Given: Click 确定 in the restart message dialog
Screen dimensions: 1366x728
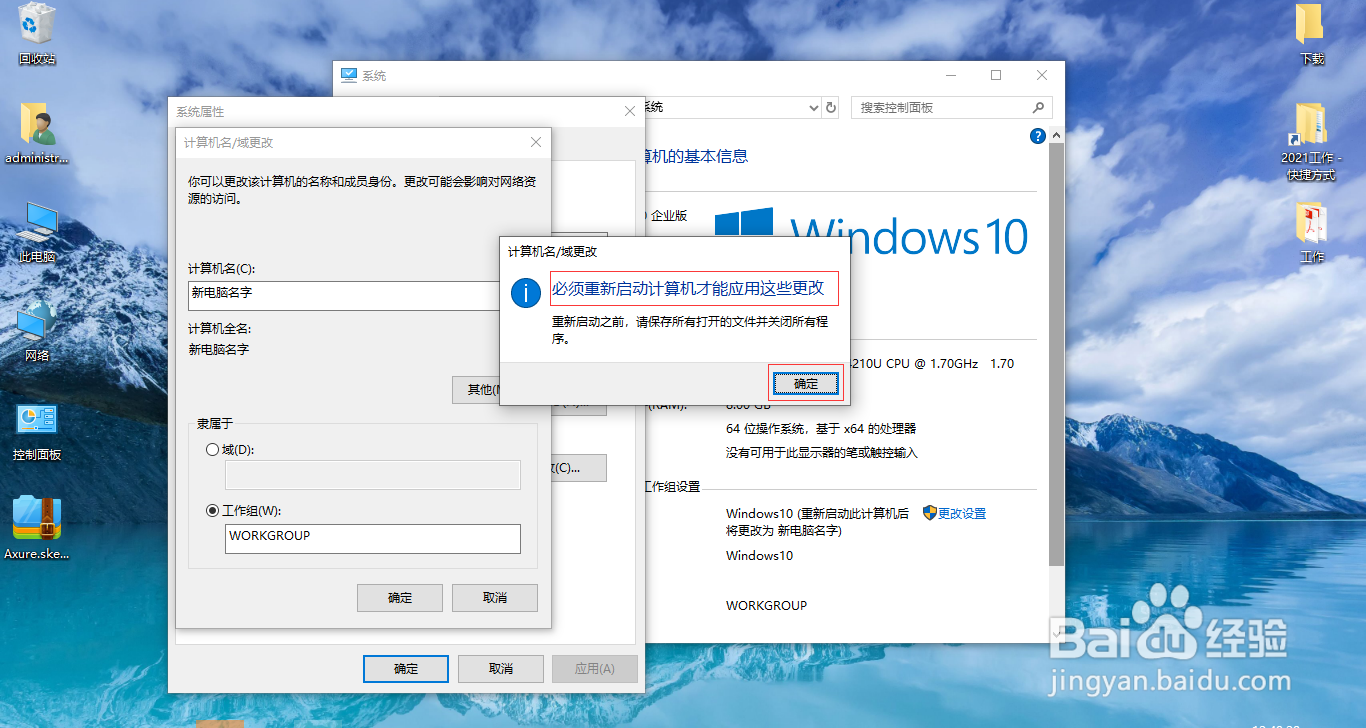Looking at the screenshot, I should pos(806,383).
